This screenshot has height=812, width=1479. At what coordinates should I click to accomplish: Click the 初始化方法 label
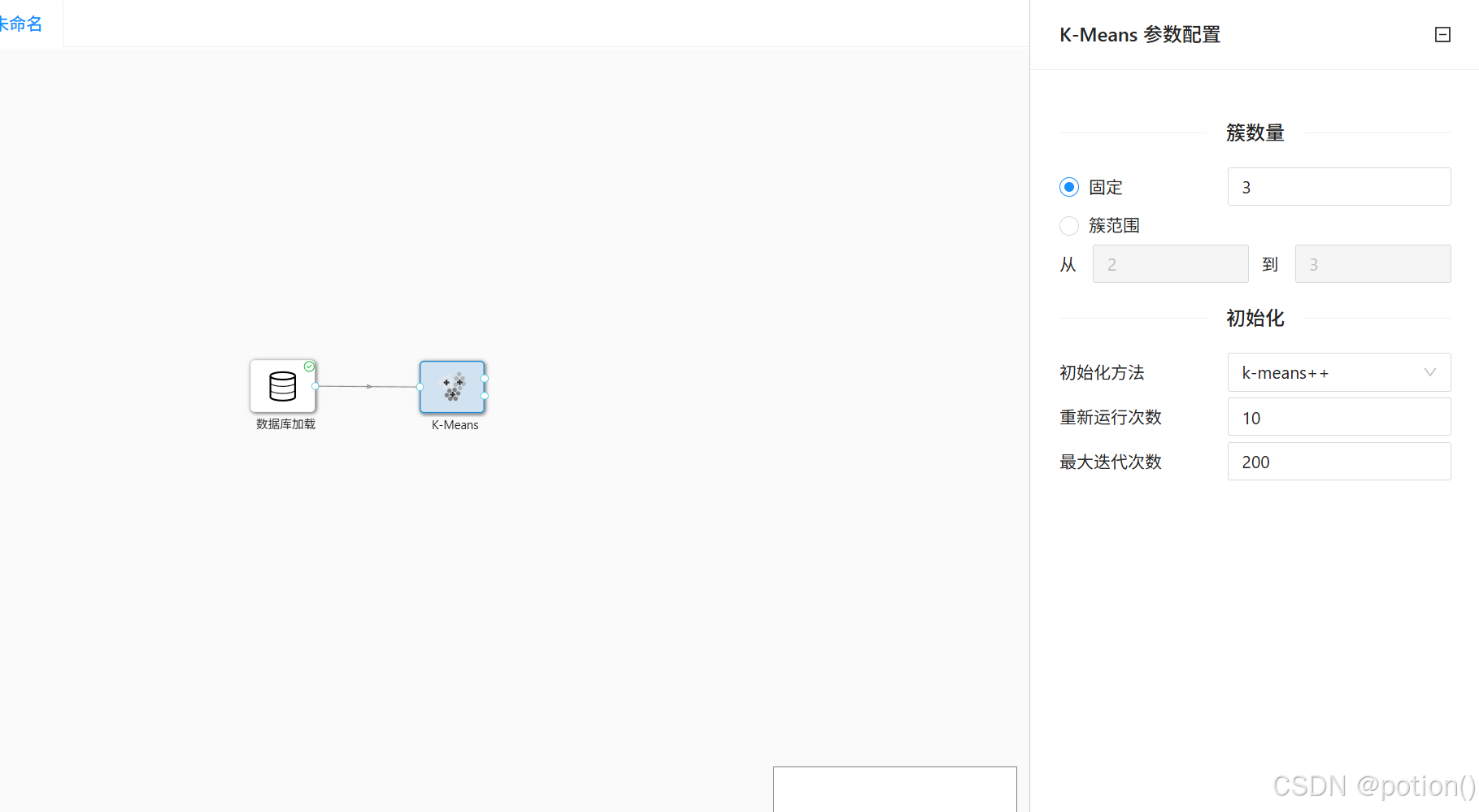[x=1102, y=372]
